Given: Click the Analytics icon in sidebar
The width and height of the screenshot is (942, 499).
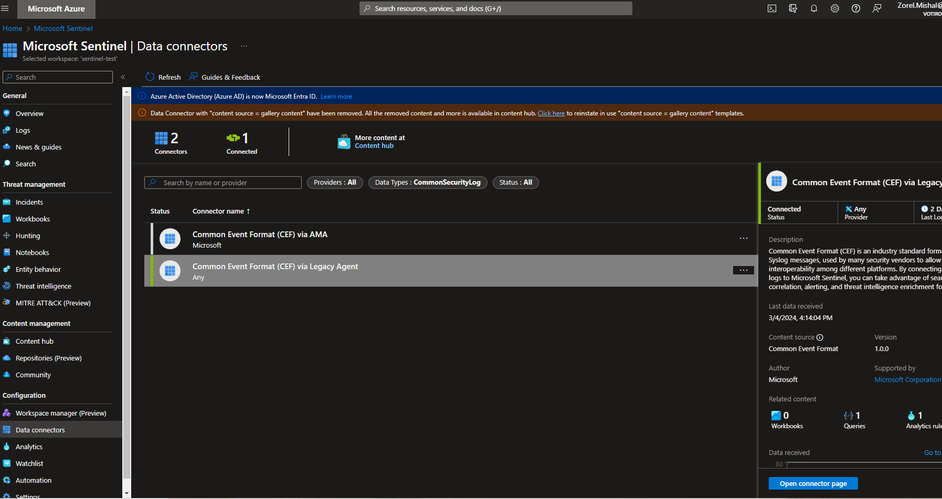Looking at the screenshot, I should click(7, 447).
